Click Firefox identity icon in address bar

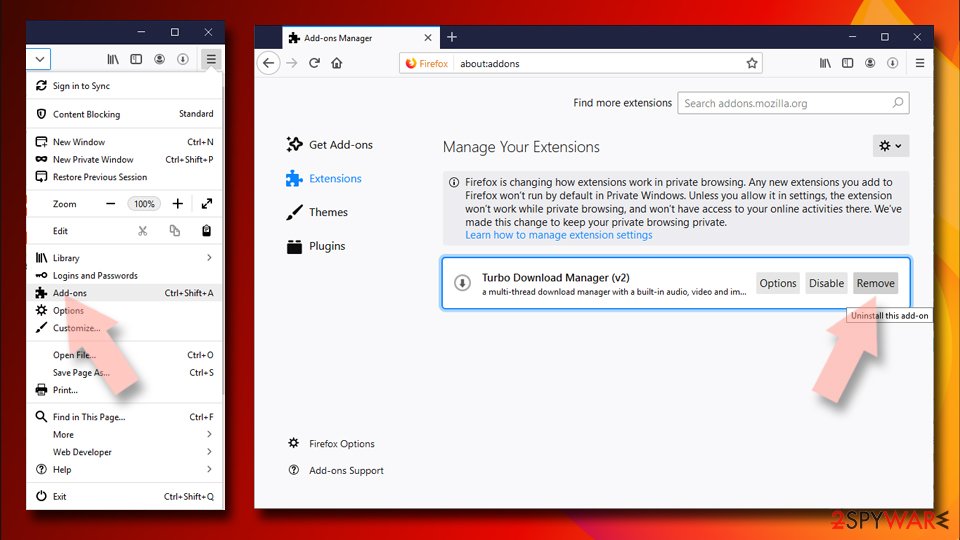pyautogui.click(x=427, y=64)
